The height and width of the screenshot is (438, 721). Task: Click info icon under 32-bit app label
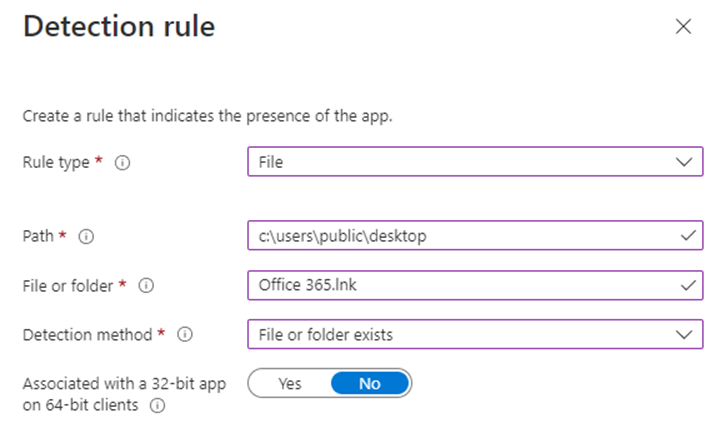pos(158,406)
